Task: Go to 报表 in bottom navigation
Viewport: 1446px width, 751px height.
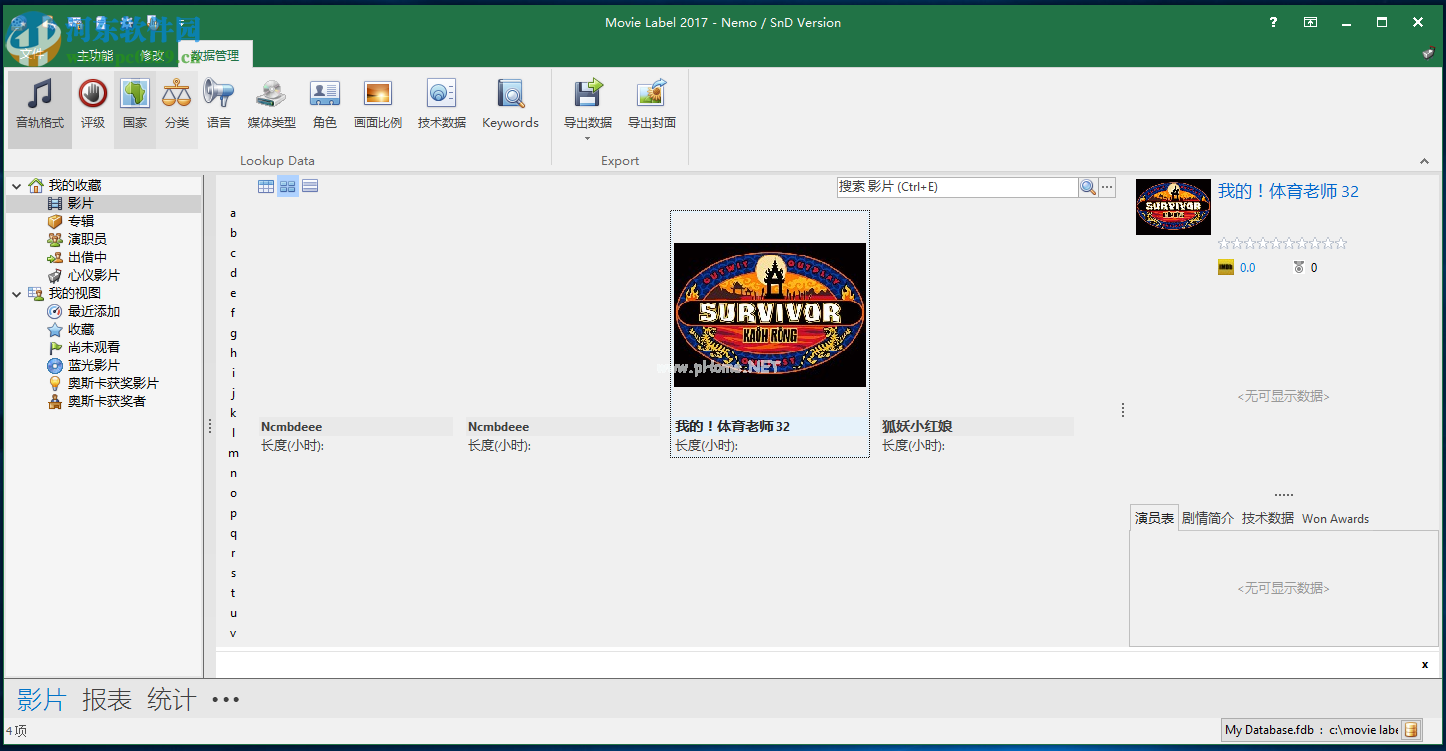Action: (107, 699)
